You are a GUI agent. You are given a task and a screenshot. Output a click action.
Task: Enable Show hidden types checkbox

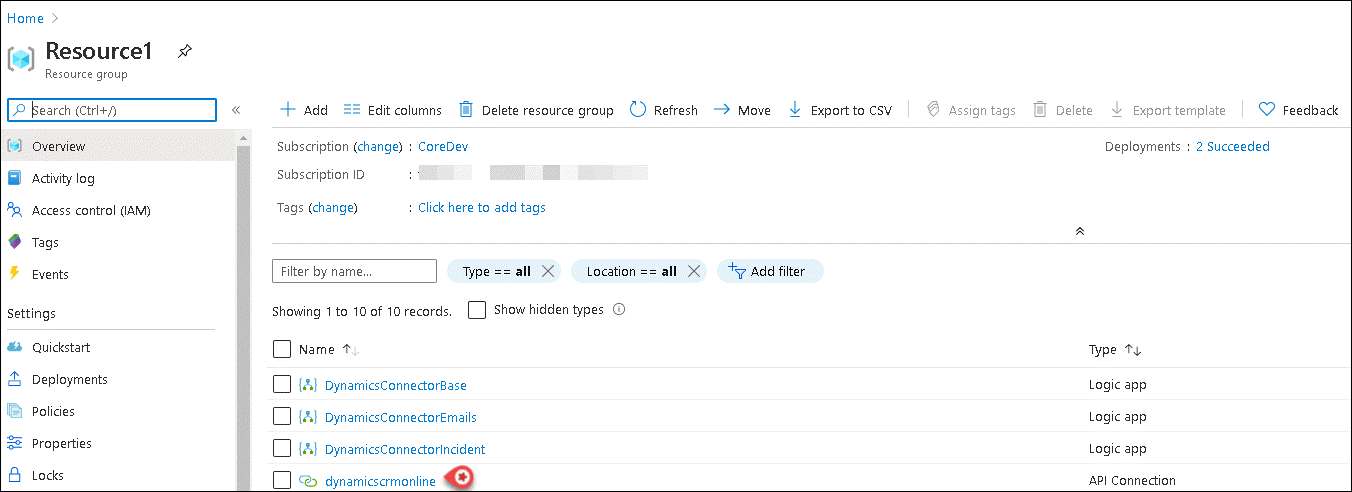coord(477,310)
